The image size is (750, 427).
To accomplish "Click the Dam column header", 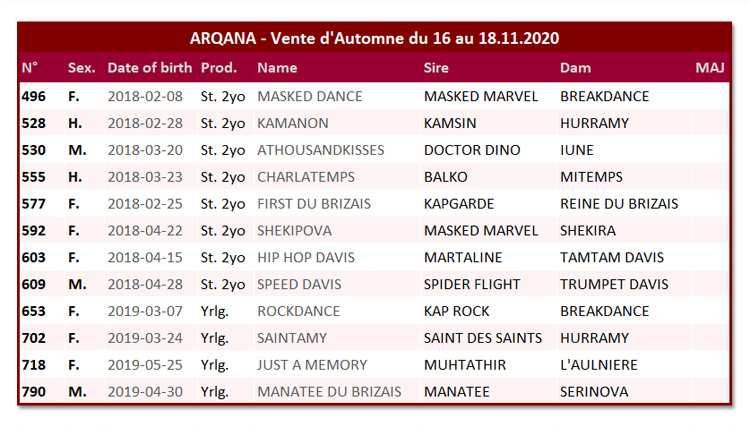I will 575,68.
